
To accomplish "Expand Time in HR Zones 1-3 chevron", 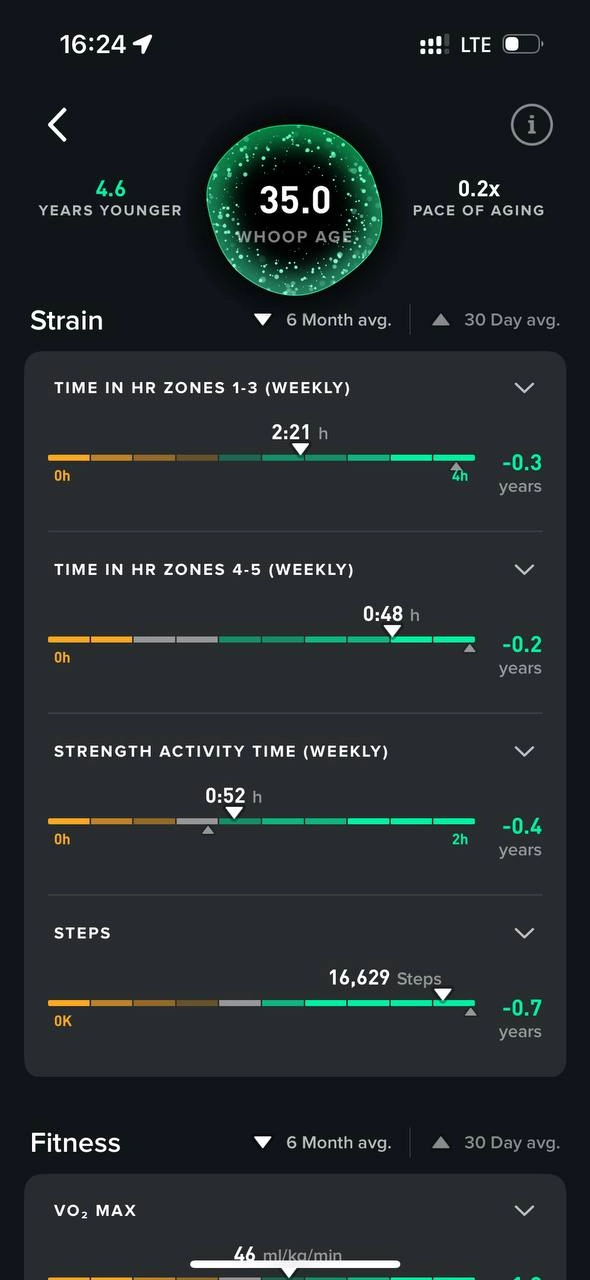I will [524, 387].
